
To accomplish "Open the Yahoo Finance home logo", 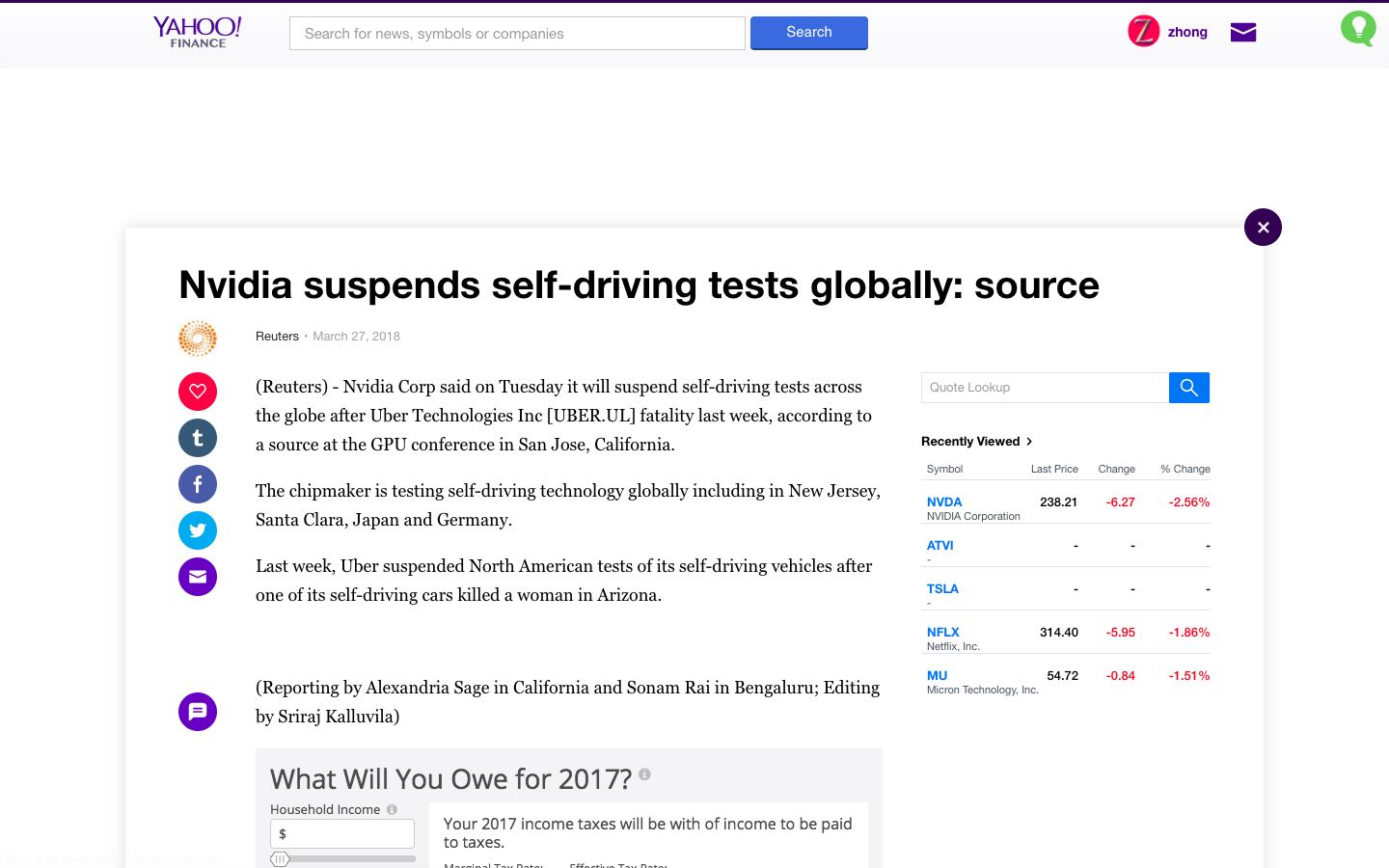I will tap(198, 32).
